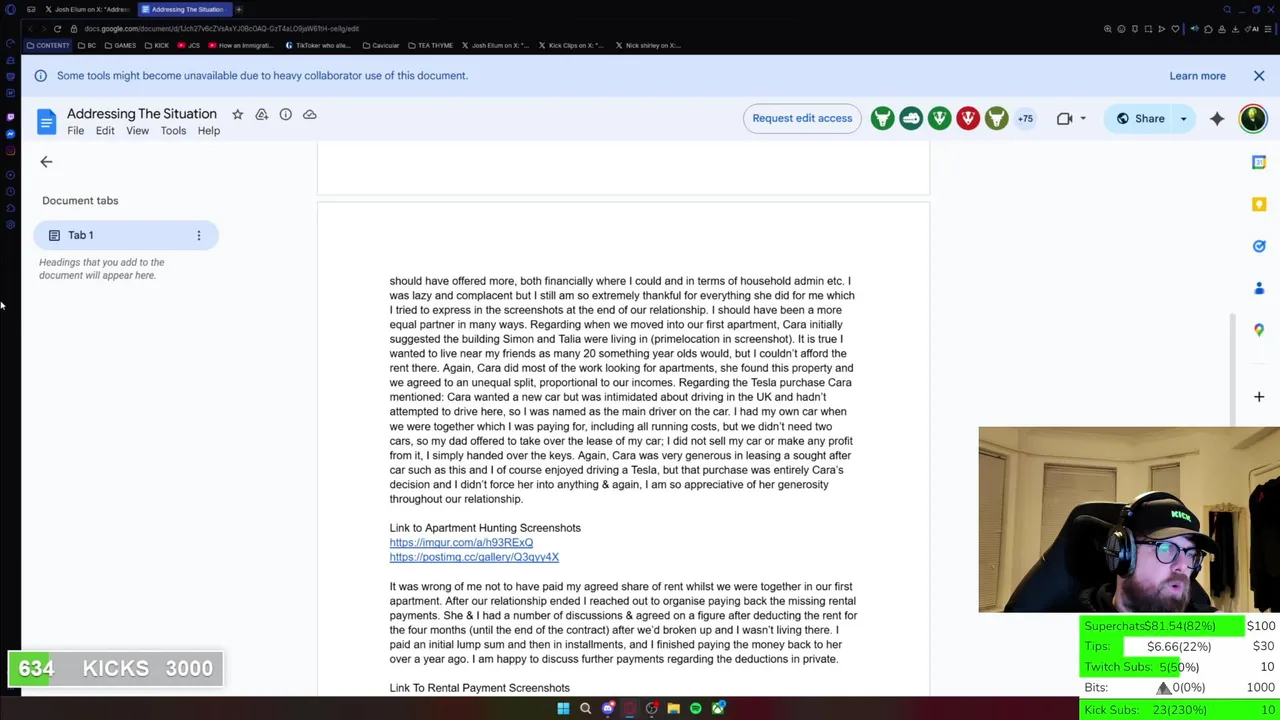Open the imgur.com apartment hunting link
The height and width of the screenshot is (720, 1280).
point(461,543)
